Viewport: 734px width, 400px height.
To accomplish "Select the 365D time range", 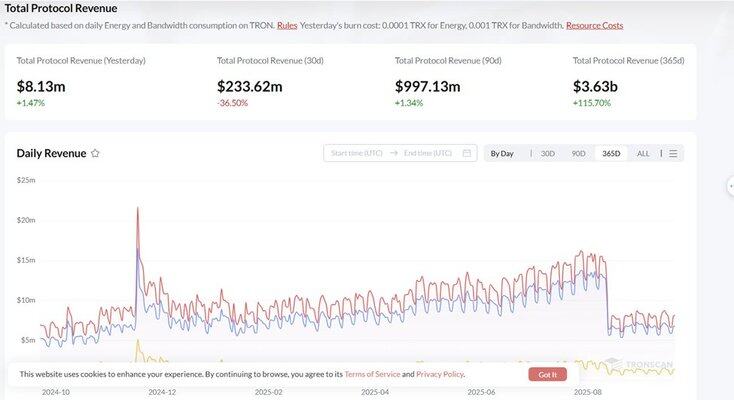I will [x=610, y=153].
